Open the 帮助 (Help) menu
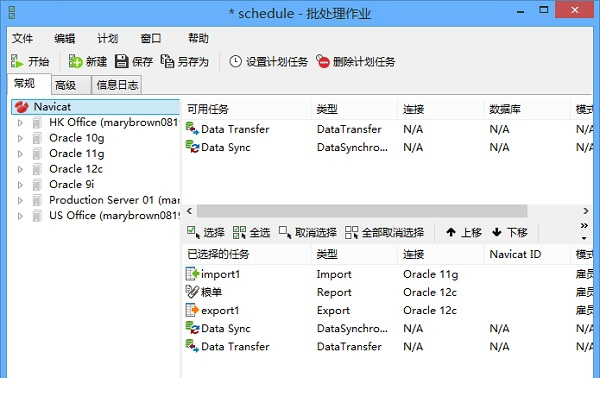This screenshot has width=600, height=393. tap(198, 38)
